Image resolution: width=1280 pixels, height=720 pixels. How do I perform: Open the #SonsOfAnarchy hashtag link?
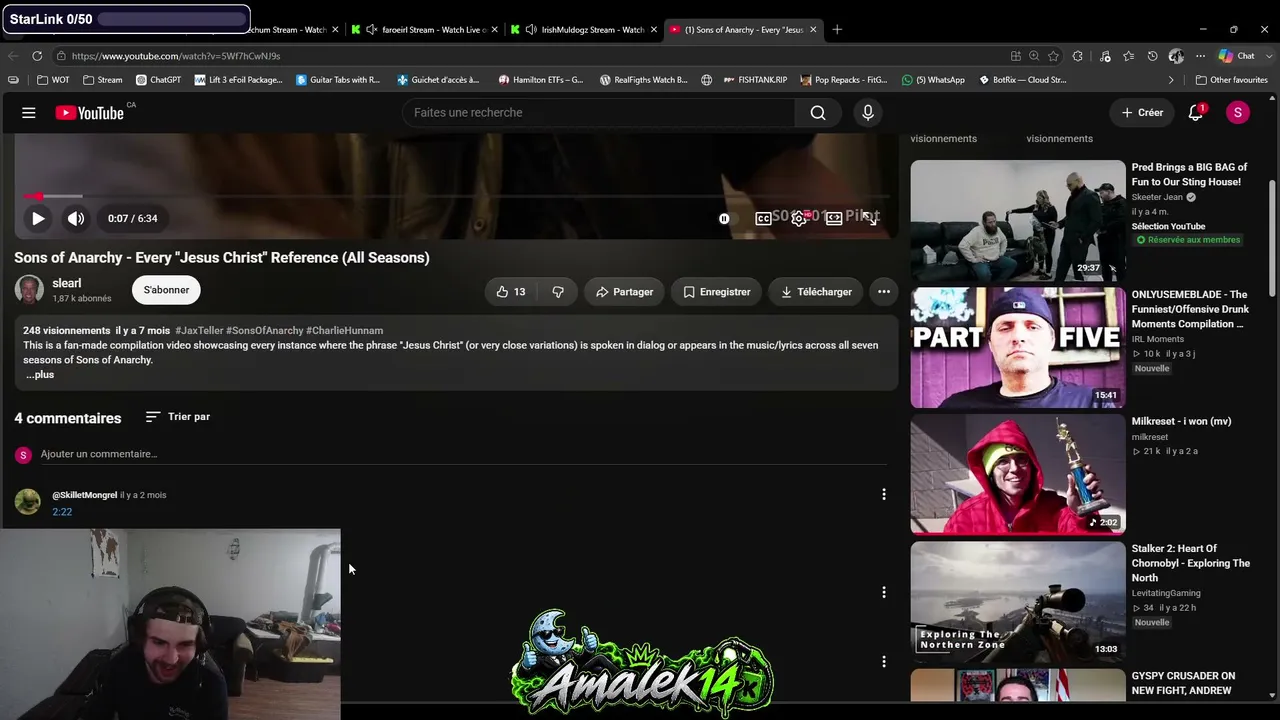264,331
